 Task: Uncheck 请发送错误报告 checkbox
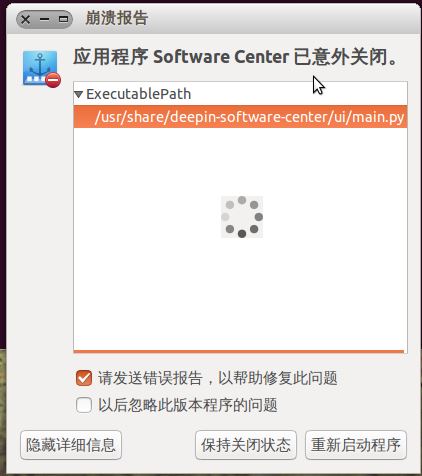[84, 378]
